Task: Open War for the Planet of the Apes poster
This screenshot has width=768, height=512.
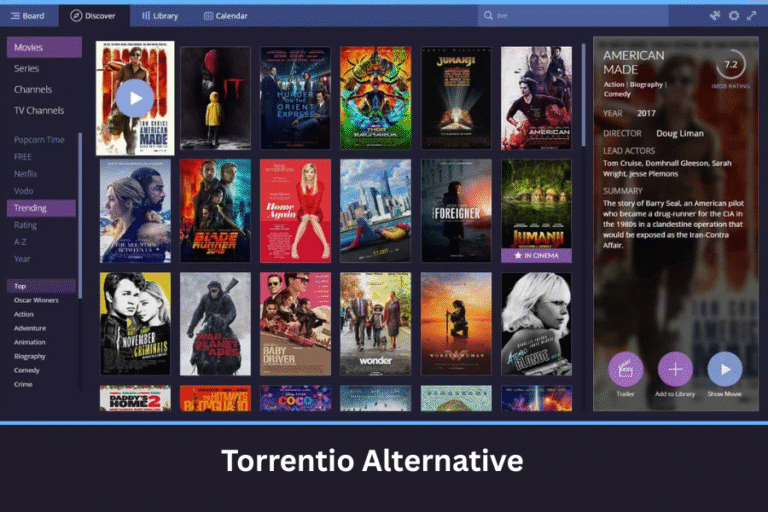Action: point(215,324)
